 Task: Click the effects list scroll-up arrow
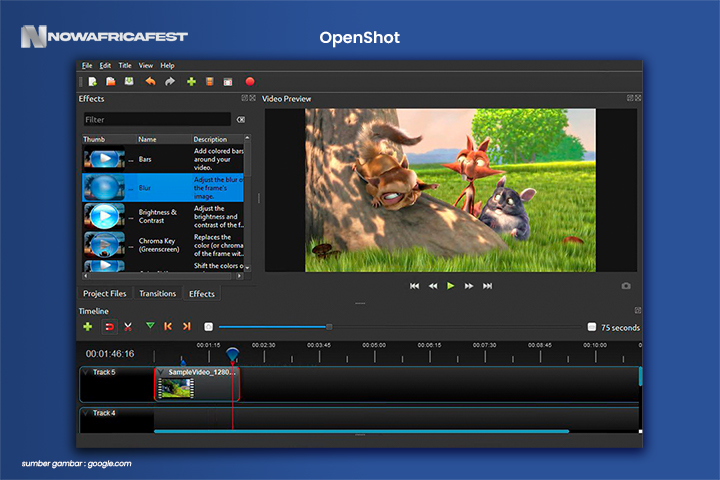point(248,137)
